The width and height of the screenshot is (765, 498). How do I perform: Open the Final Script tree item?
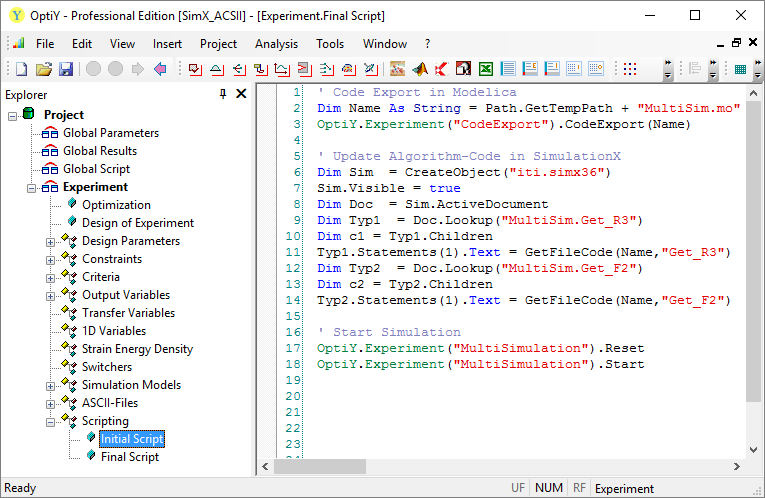point(130,457)
